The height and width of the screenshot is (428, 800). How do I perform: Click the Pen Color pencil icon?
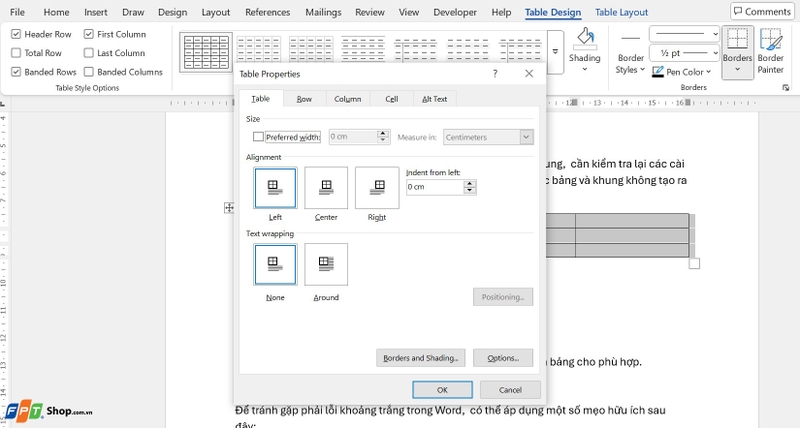(x=658, y=72)
